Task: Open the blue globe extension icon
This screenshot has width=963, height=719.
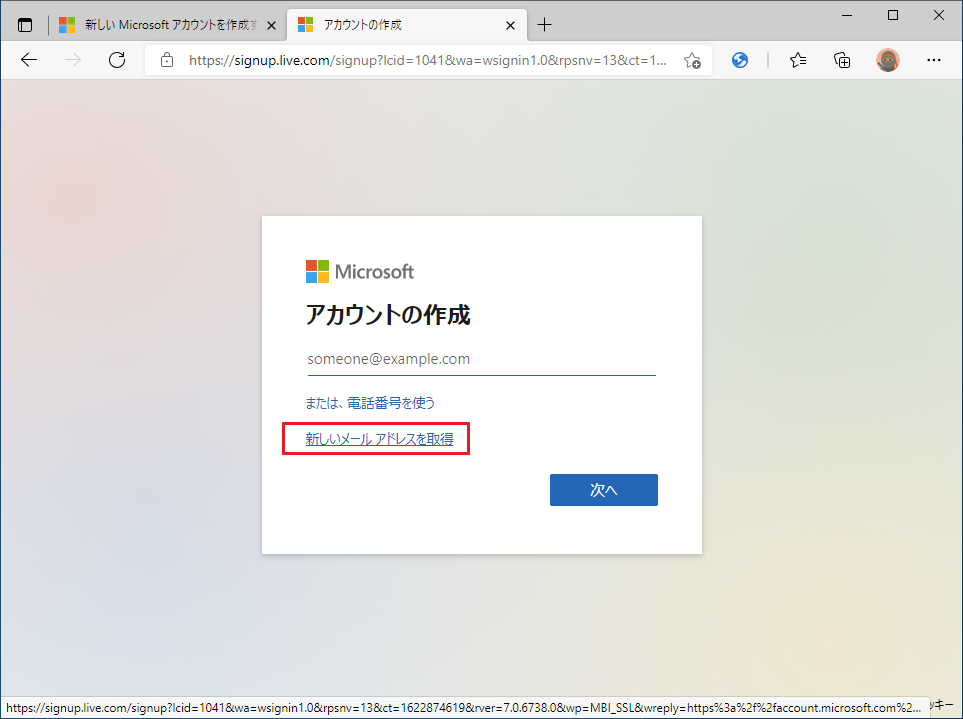Action: 740,60
